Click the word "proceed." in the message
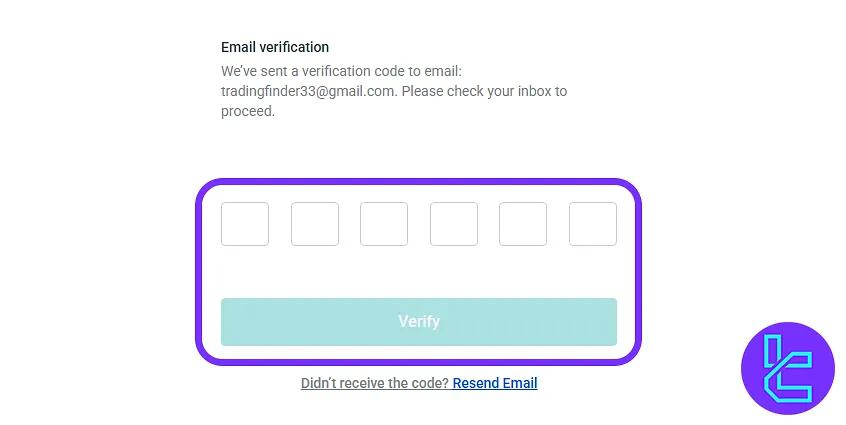 248,111
